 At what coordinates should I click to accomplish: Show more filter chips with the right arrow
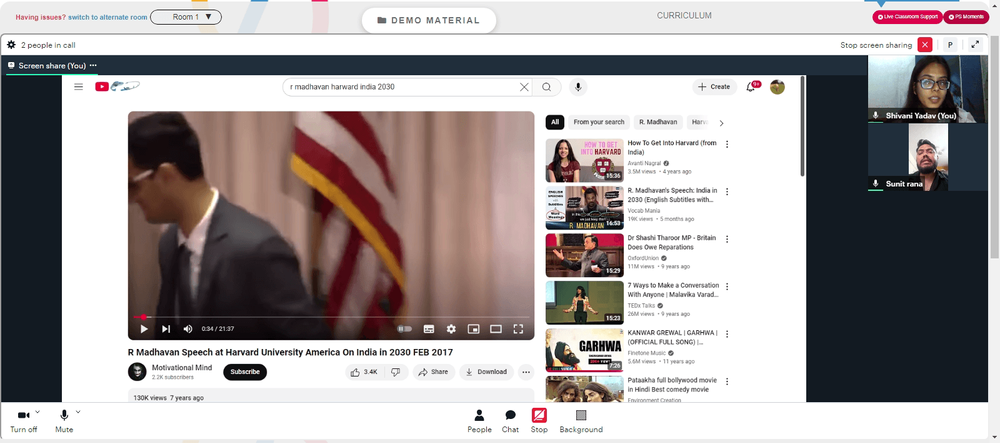pyautogui.click(x=721, y=123)
